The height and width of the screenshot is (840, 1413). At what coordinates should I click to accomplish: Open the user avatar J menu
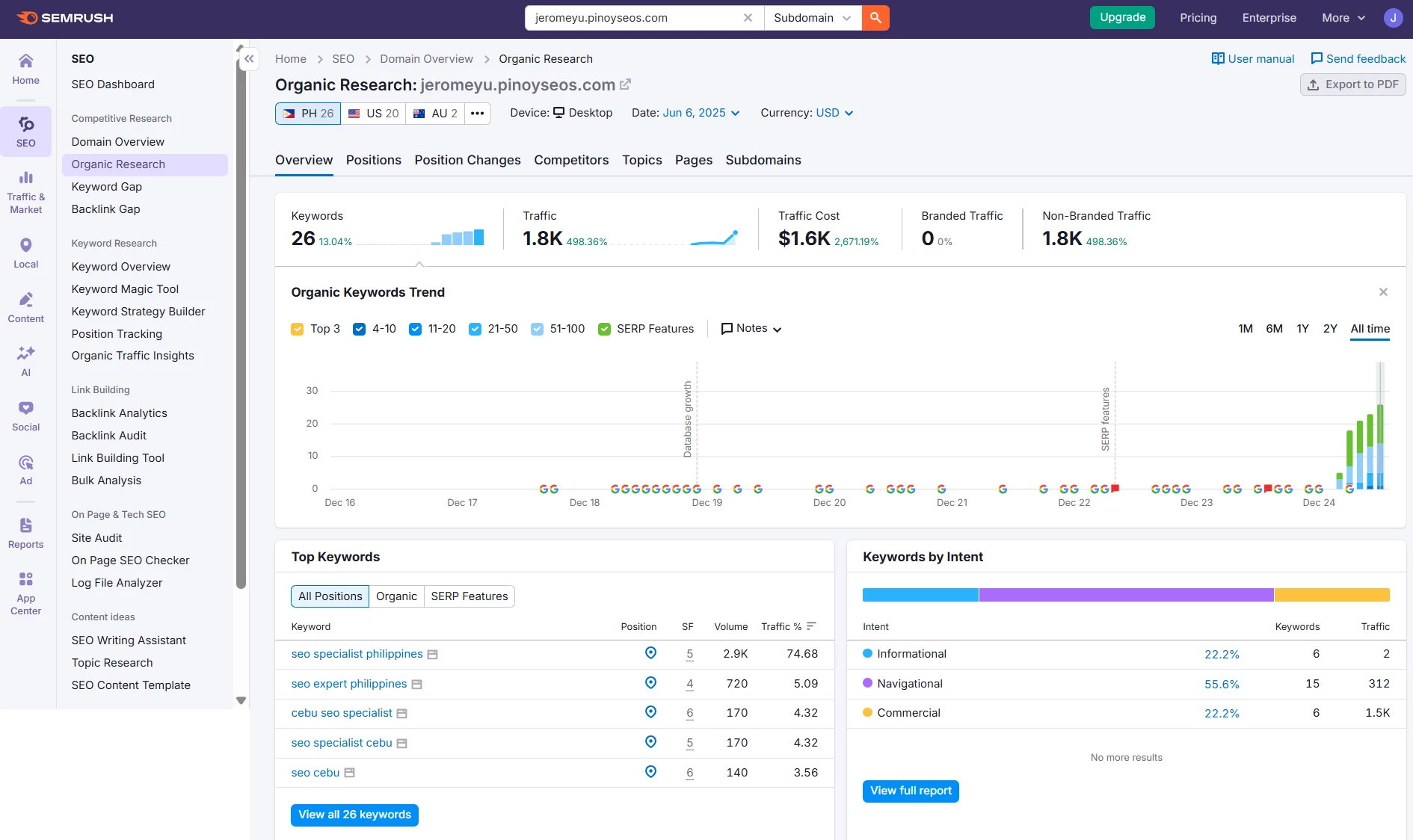1393,18
